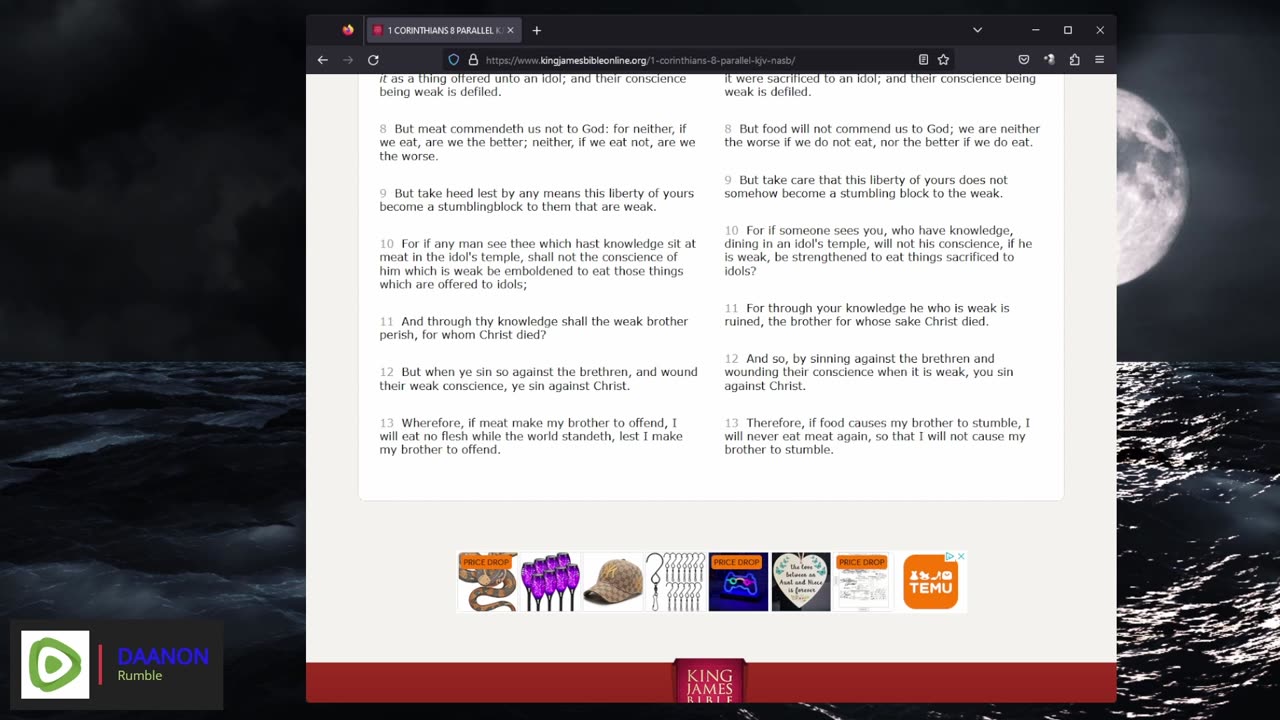Close the 1 Corinthians 8 Parallel tab
This screenshot has width=1280, height=720.
click(510, 30)
